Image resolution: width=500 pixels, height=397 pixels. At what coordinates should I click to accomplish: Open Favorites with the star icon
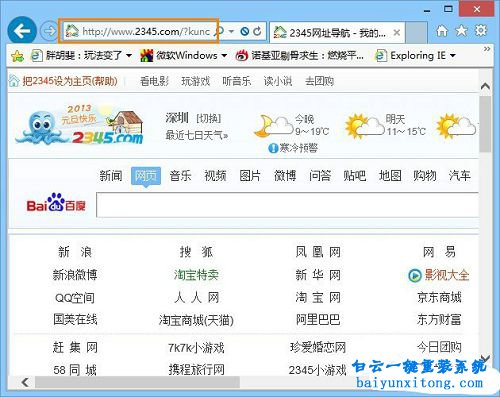[462, 31]
